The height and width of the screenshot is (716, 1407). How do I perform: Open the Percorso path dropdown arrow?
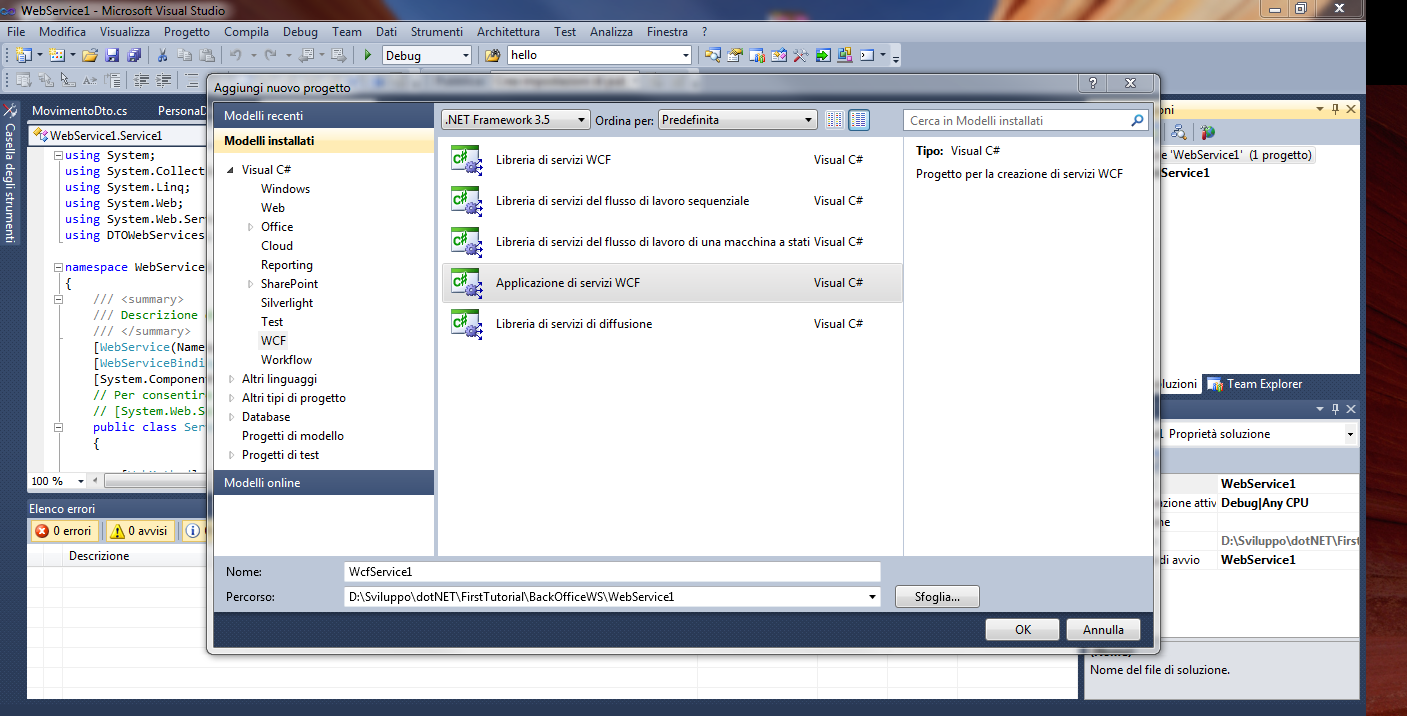click(x=873, y=597)
